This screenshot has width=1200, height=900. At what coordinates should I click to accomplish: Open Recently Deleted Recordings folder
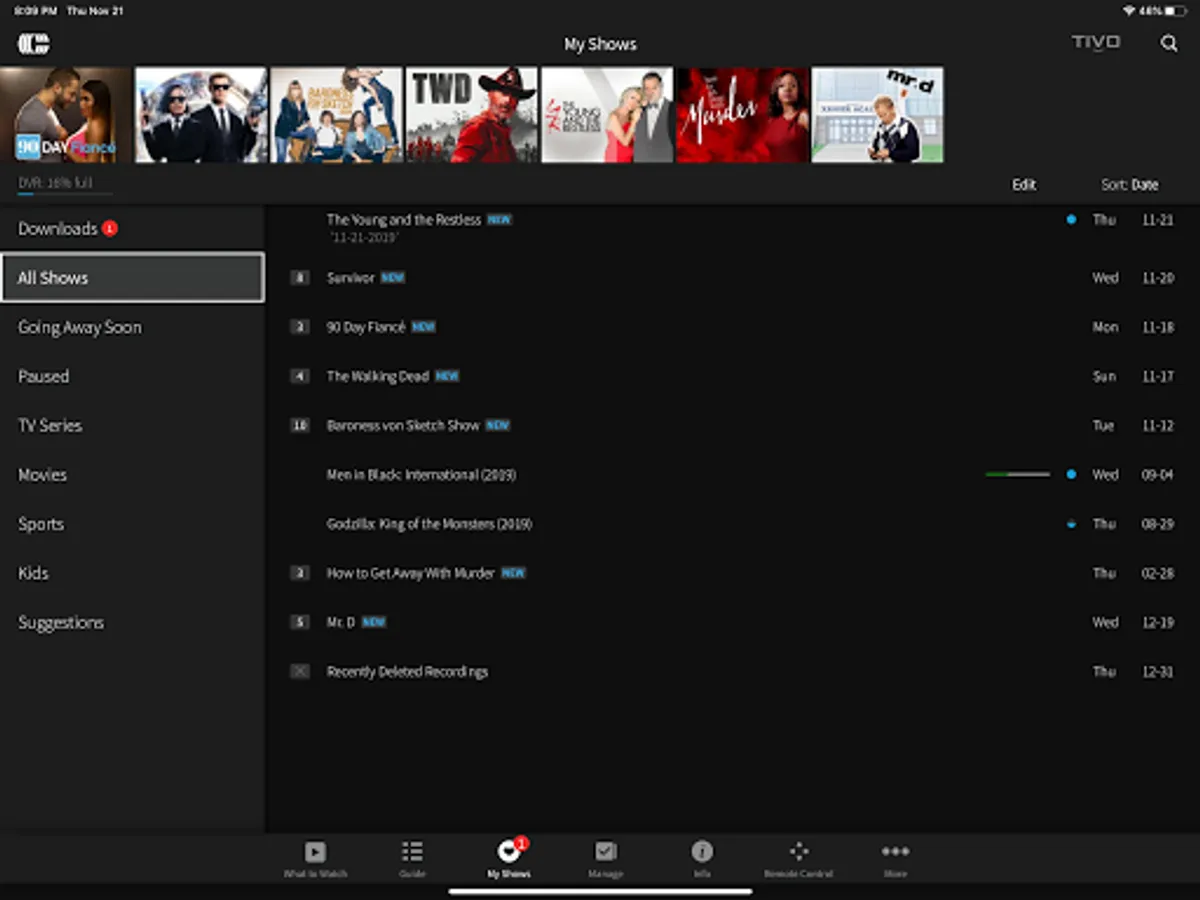pos(406,672)
